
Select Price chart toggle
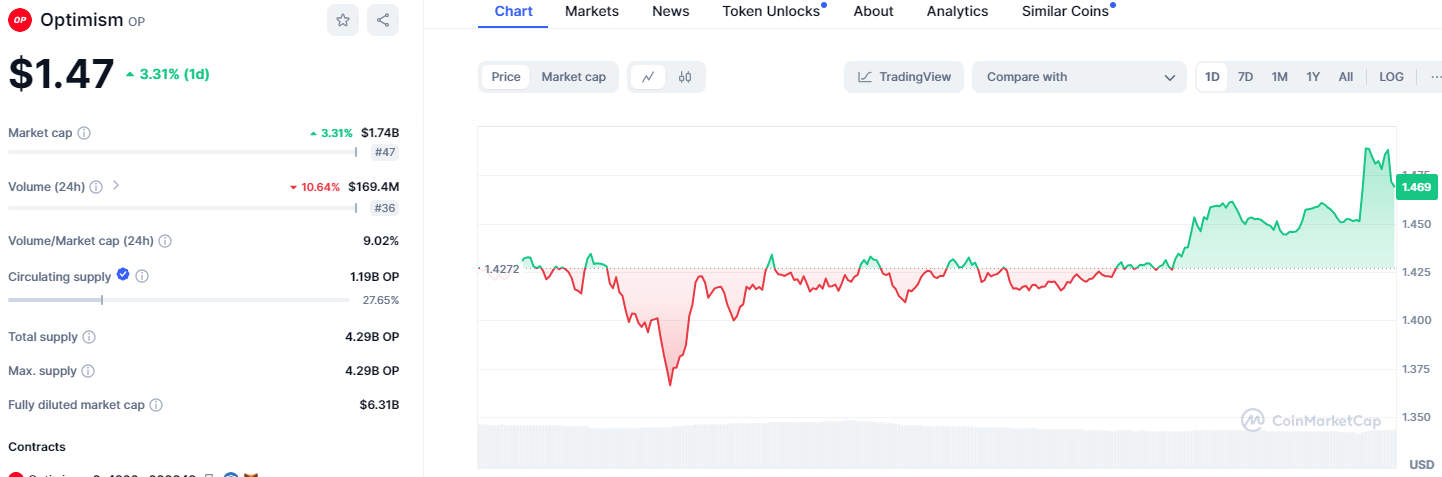pyautogui.click(x=506, y=77)
